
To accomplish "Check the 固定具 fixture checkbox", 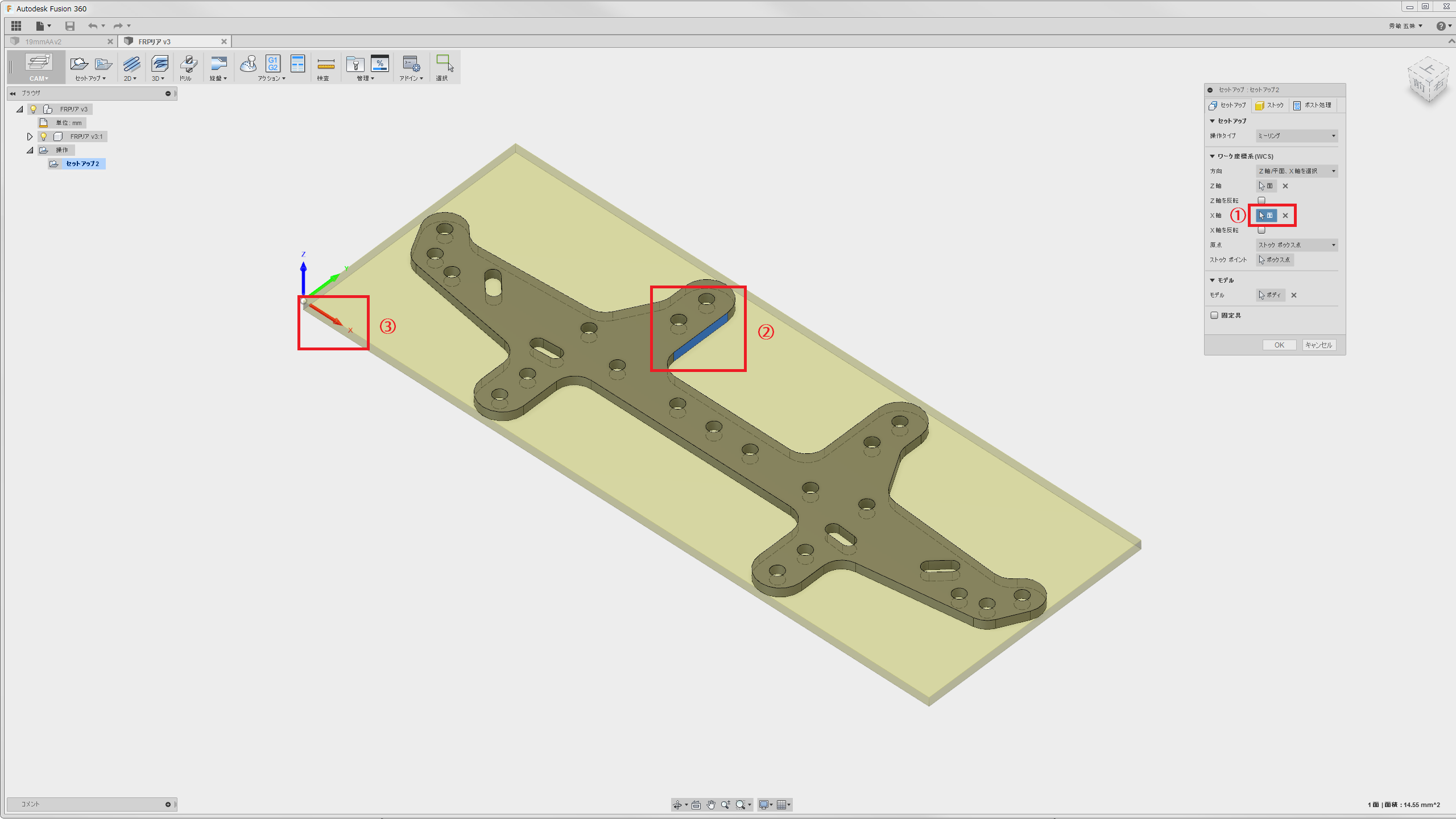I will point(1214,315).
